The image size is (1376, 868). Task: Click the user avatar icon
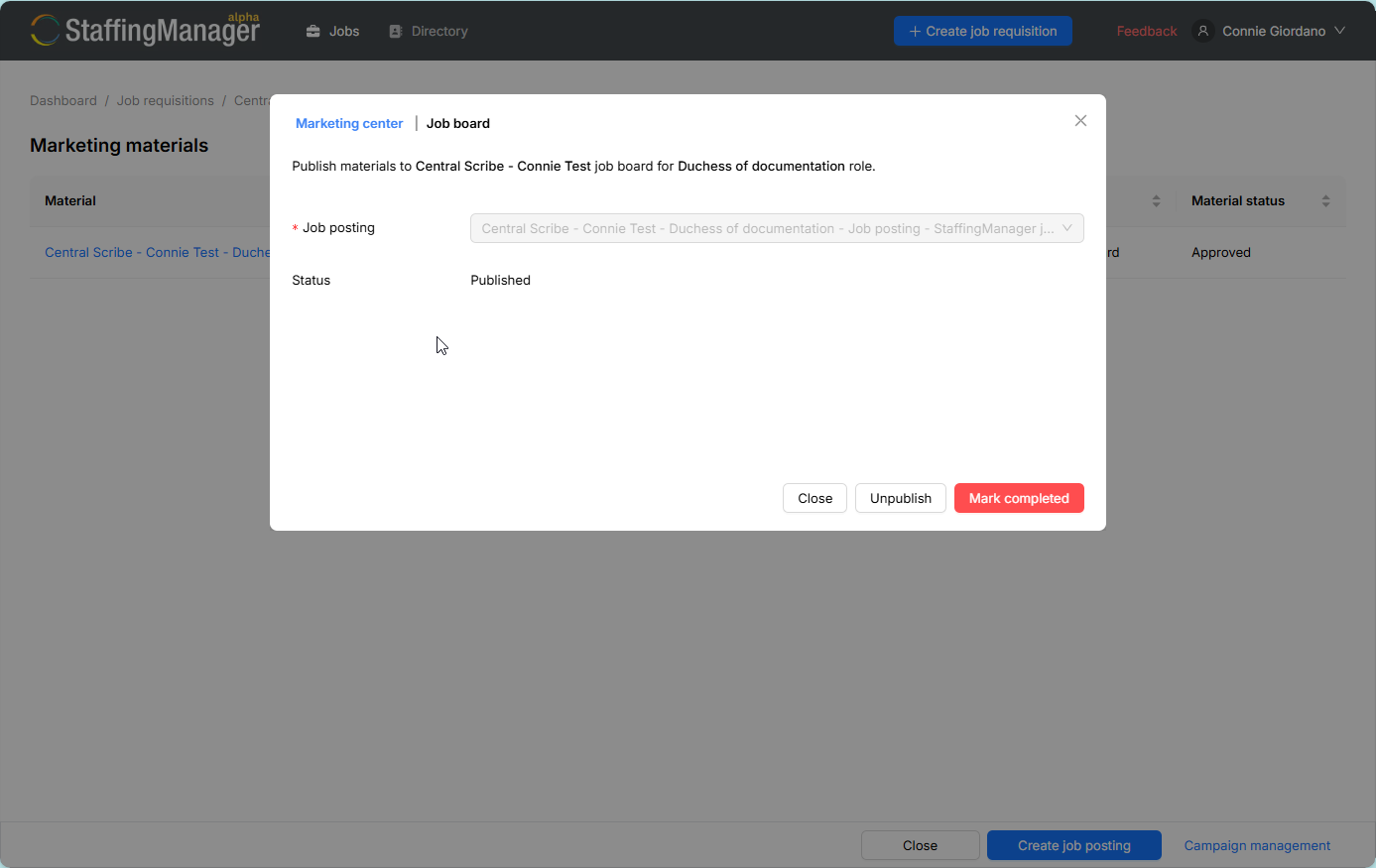pos(1203,31)
